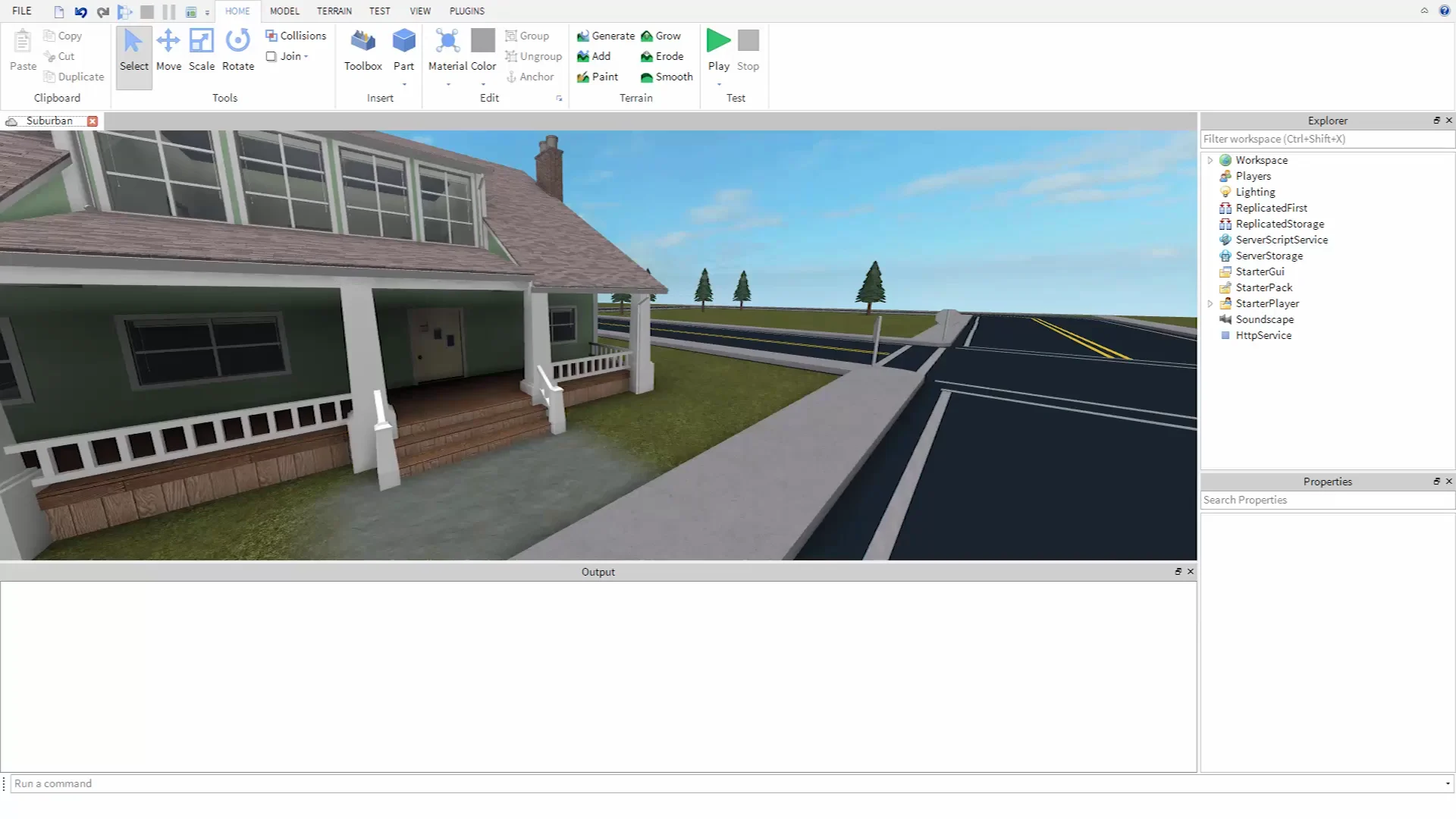Choose the Erode terrain tool
Screen dimensions: 1456x819
point(662,56)
